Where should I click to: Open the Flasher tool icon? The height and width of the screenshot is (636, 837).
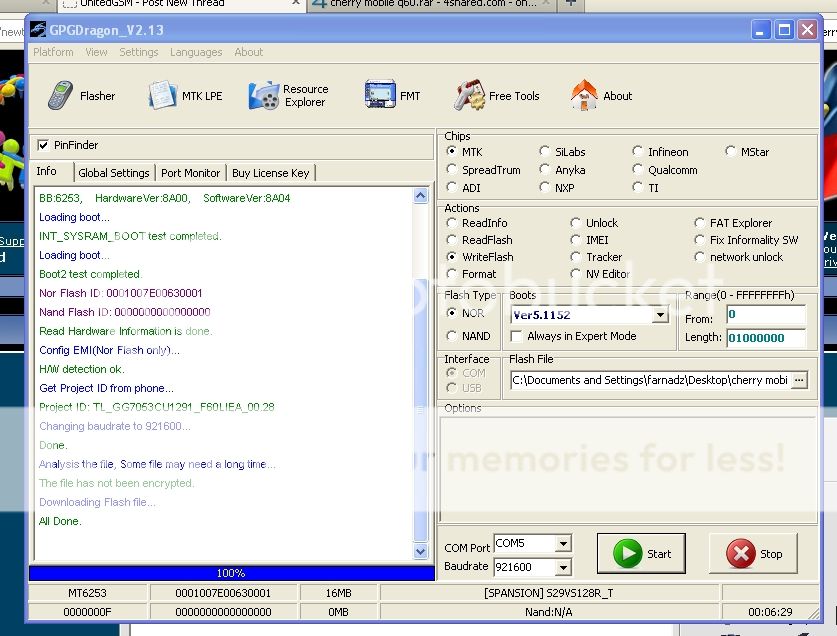pos(61,96)
